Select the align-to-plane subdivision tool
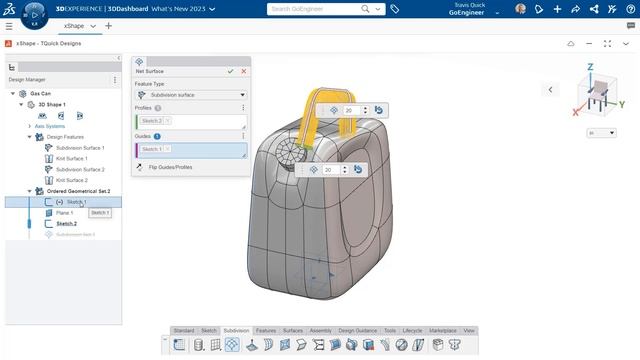 tap(252, 345)
